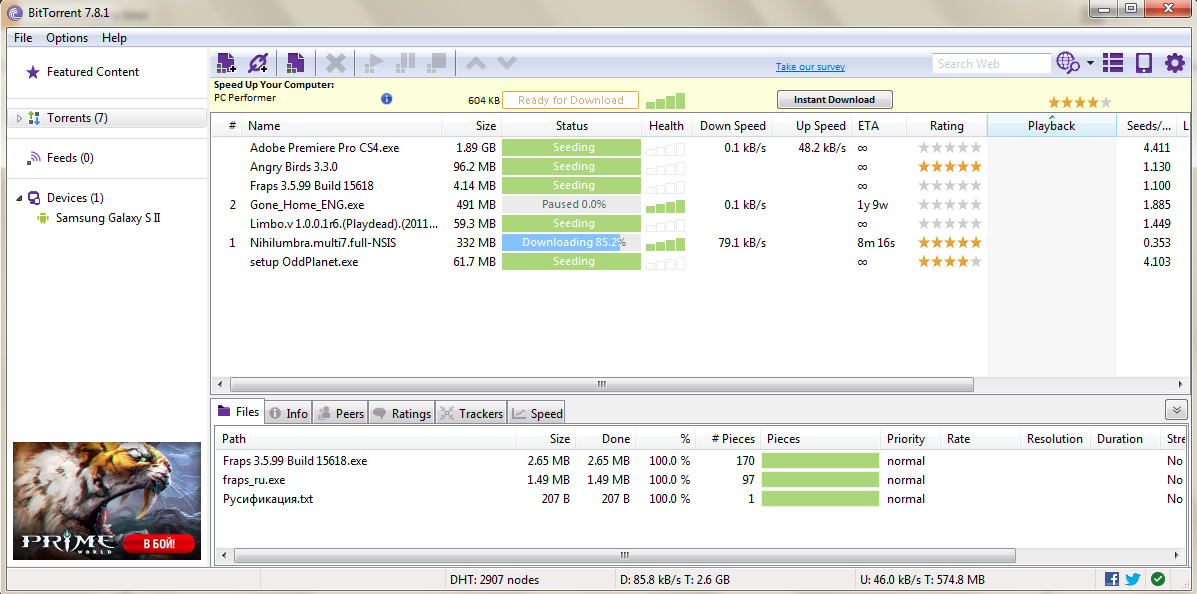The width and height of the screenshot is (1197, 594).
Task: Move torrent up the queue arrow
Action: (475, 63)
